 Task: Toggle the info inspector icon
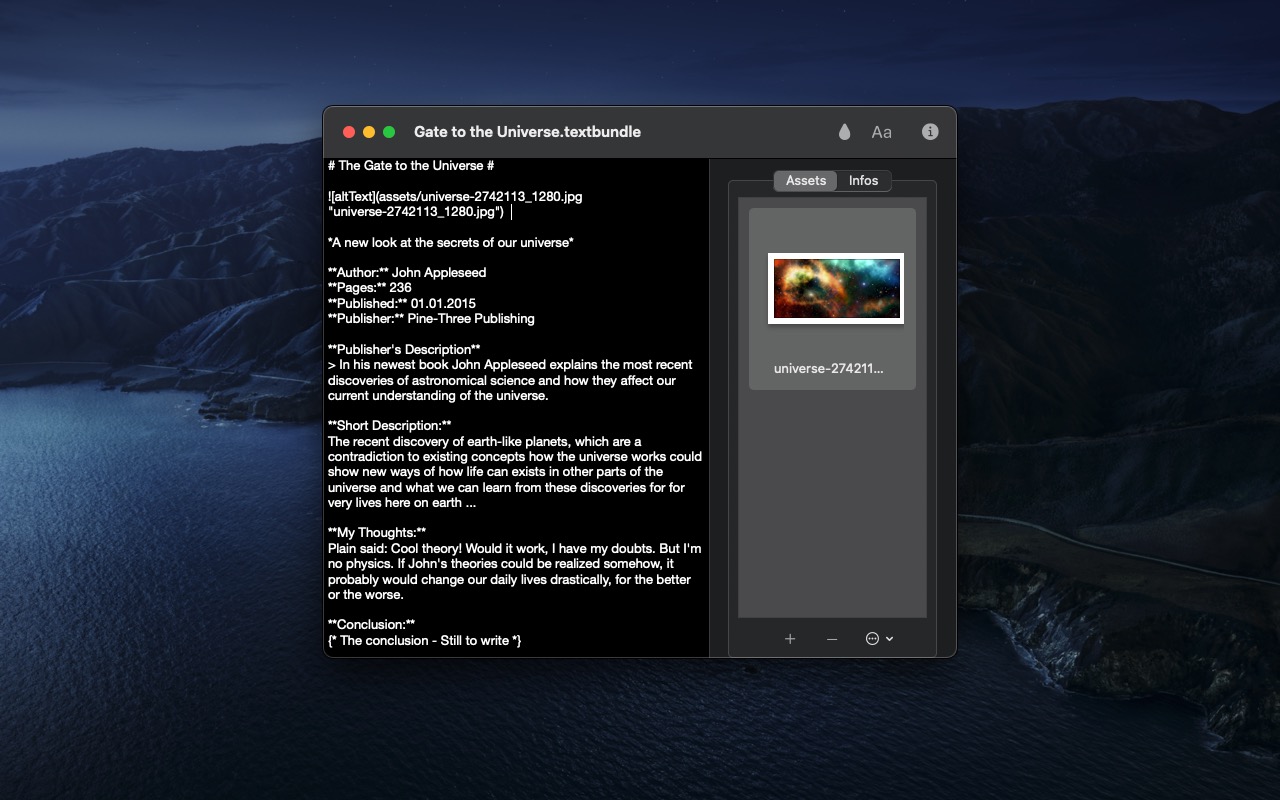[x=930, y=132]
